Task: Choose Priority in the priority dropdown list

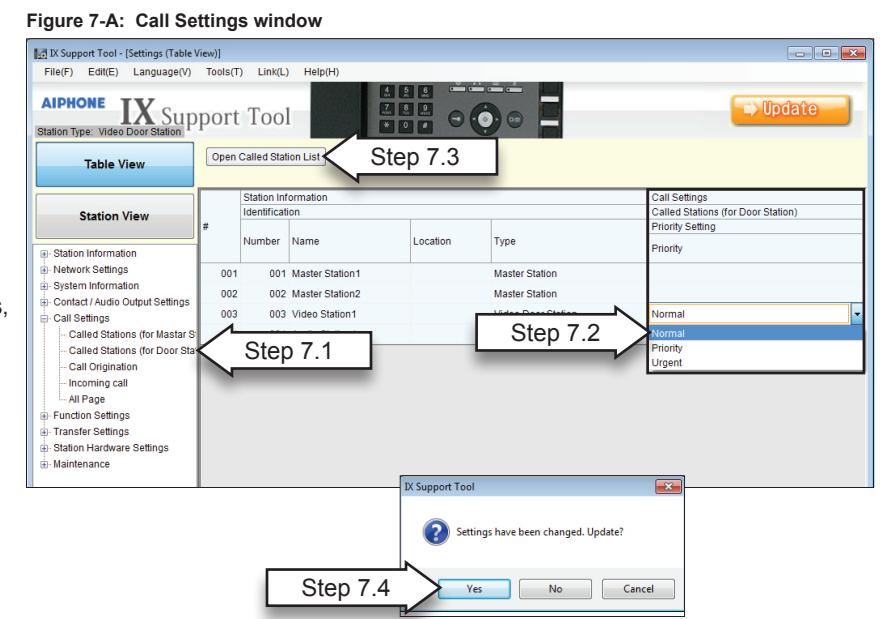Action: point(756,348)
